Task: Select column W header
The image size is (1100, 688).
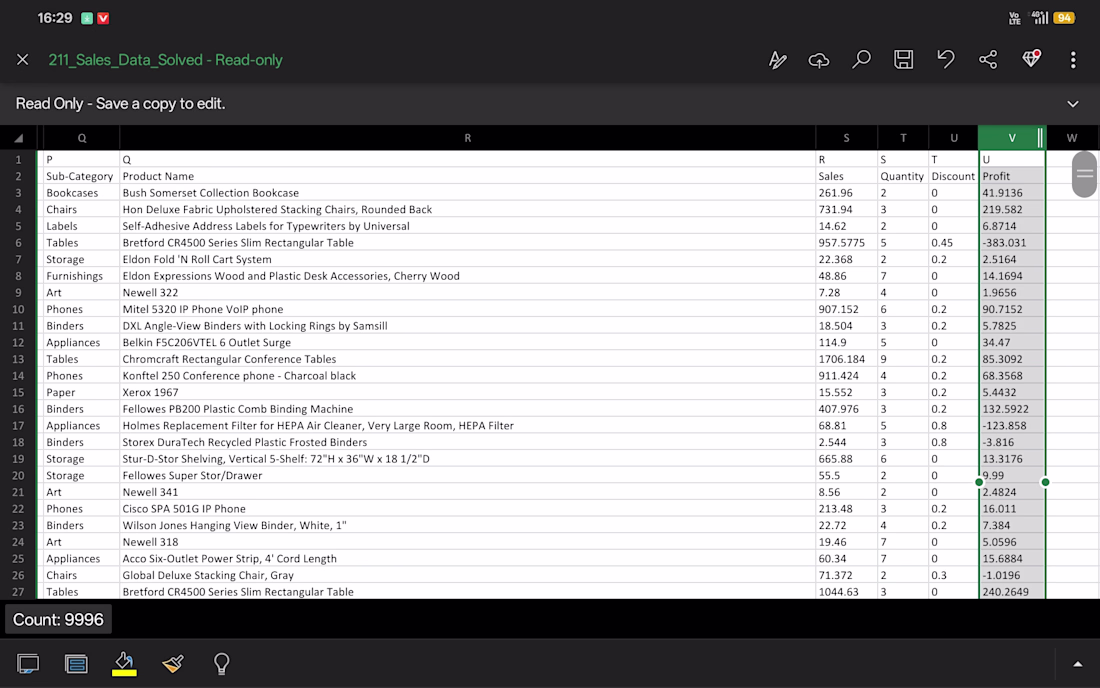Action: [x=1072, y=138]
